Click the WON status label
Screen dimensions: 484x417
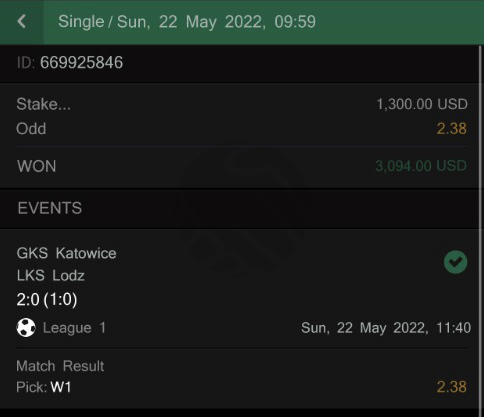click(x=37, y=166)
